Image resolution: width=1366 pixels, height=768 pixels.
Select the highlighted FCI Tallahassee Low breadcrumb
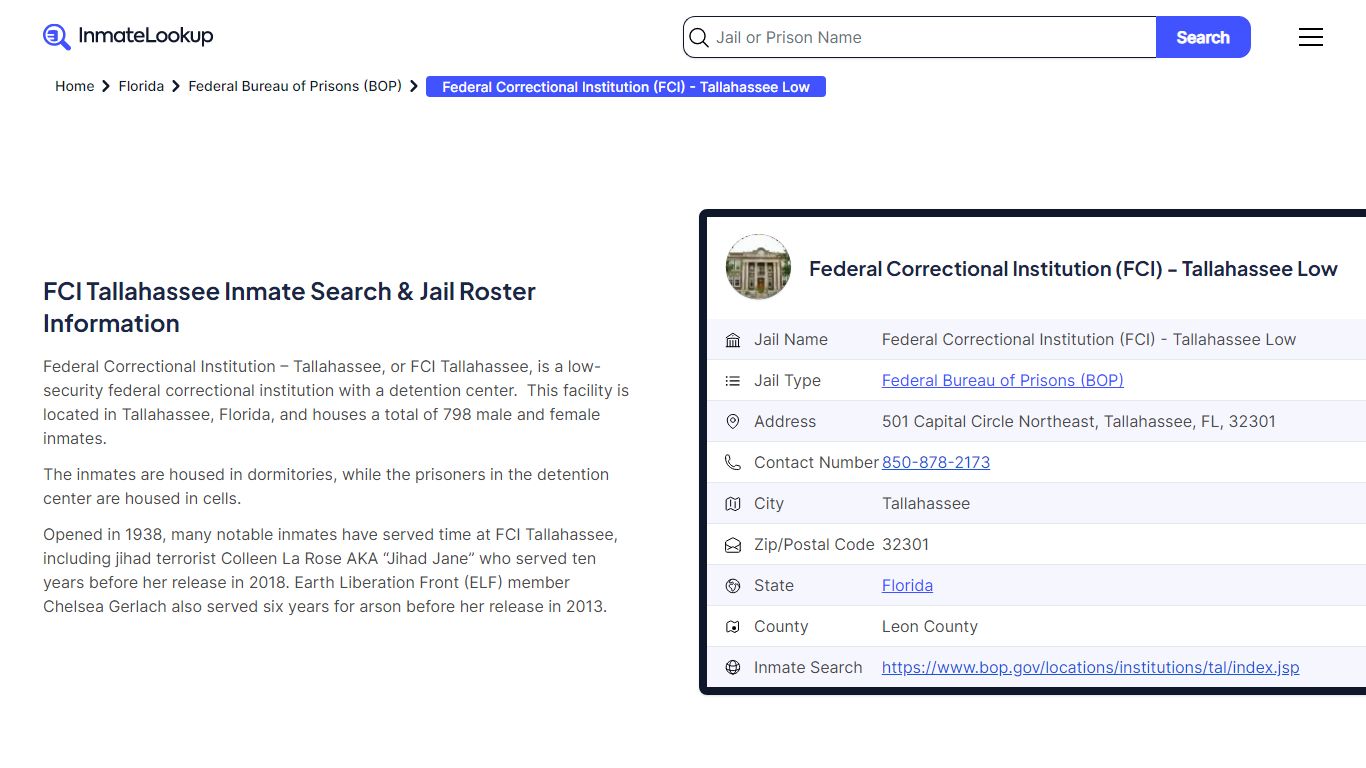click(x=626, y=87)
